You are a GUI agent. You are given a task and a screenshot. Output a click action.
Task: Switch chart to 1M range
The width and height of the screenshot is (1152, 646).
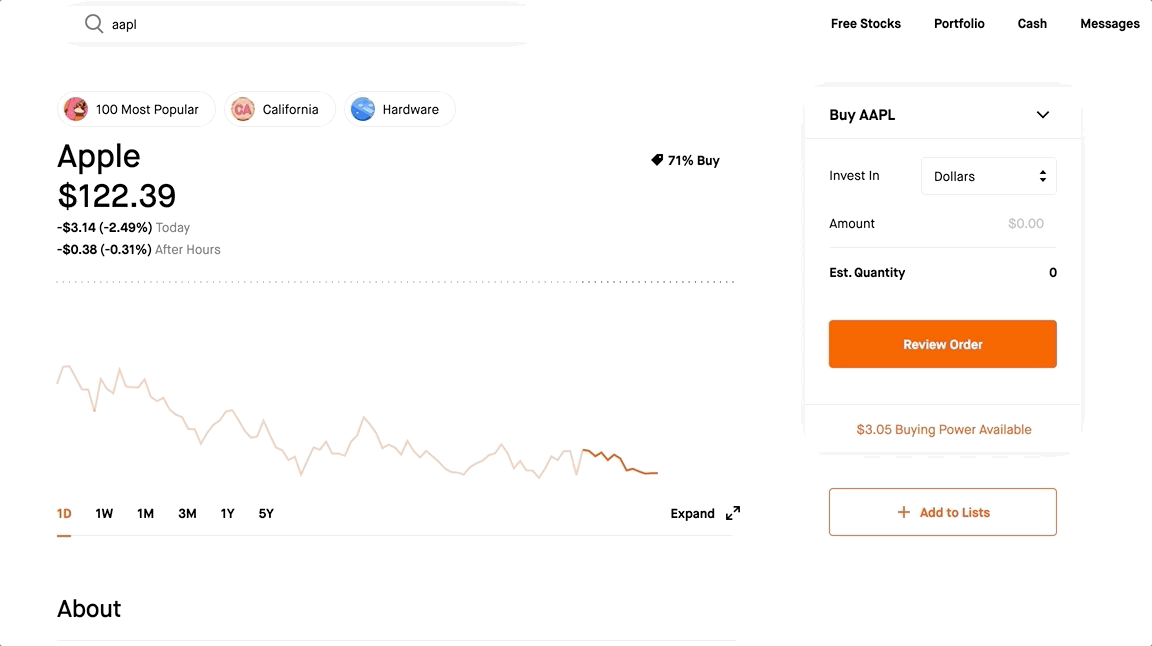145,514
